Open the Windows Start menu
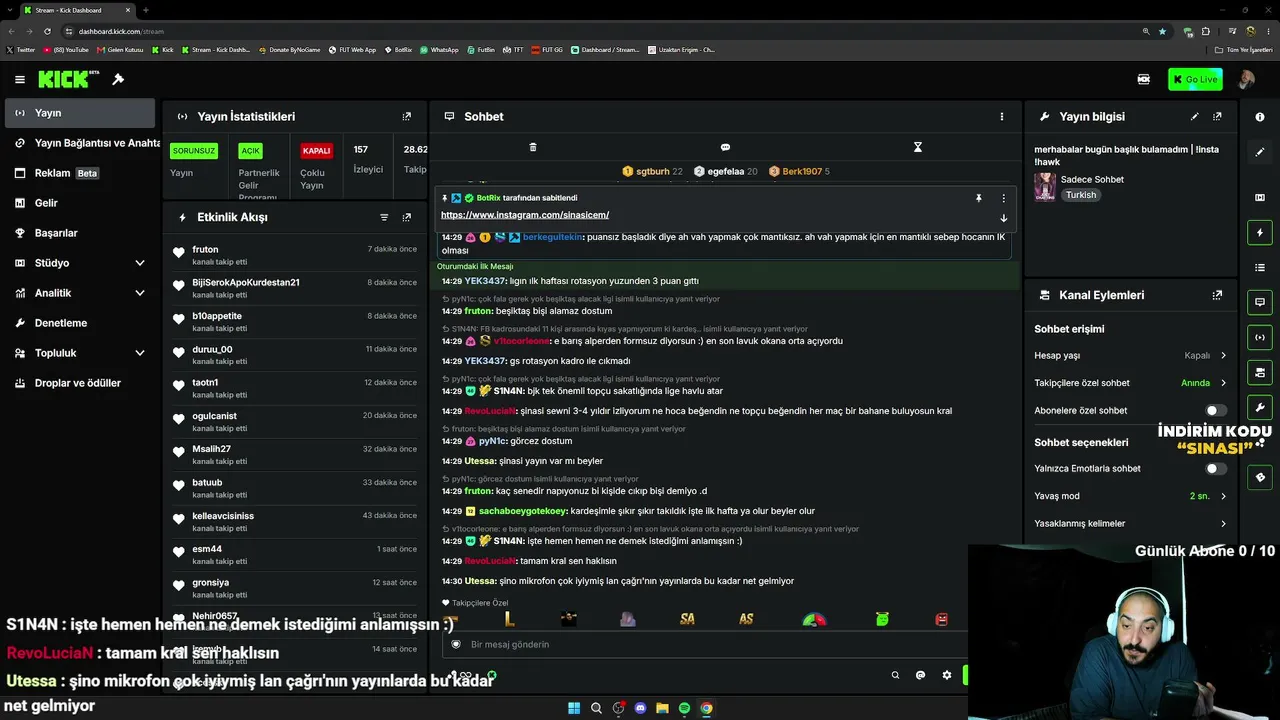1280x720 pixels. (x=574, y=708)
